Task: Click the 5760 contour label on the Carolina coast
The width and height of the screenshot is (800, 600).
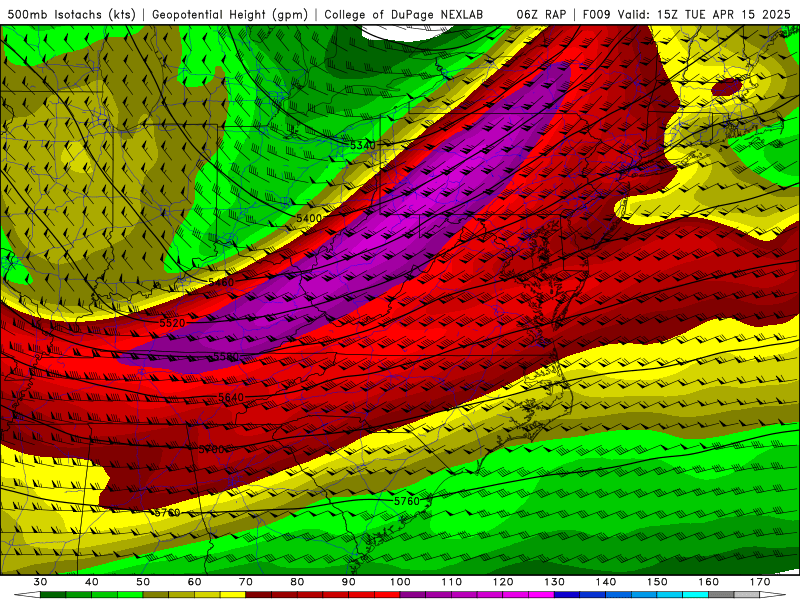Action: 407,501
